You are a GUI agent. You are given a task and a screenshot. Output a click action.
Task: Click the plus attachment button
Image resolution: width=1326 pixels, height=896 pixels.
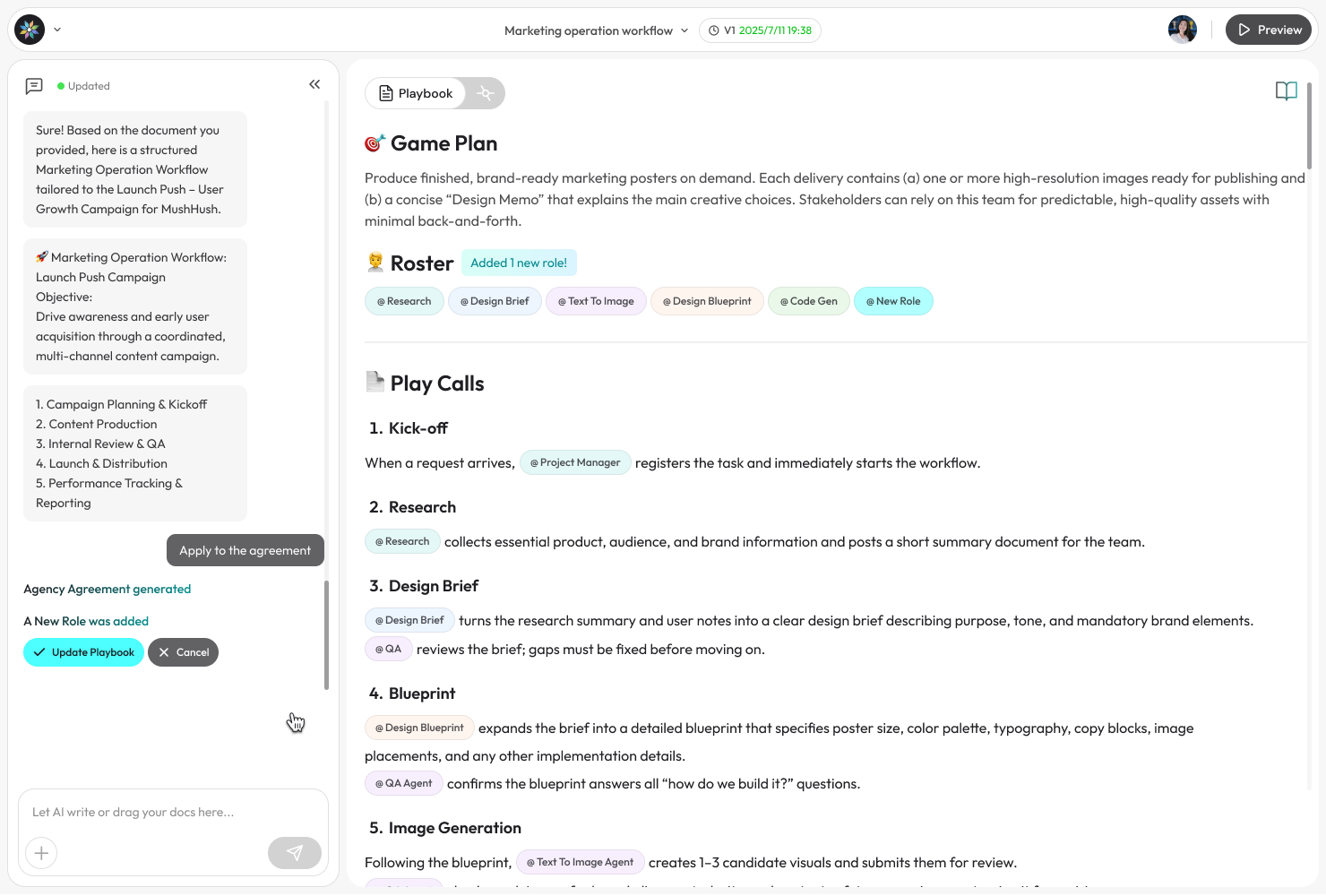click(41, 853)
